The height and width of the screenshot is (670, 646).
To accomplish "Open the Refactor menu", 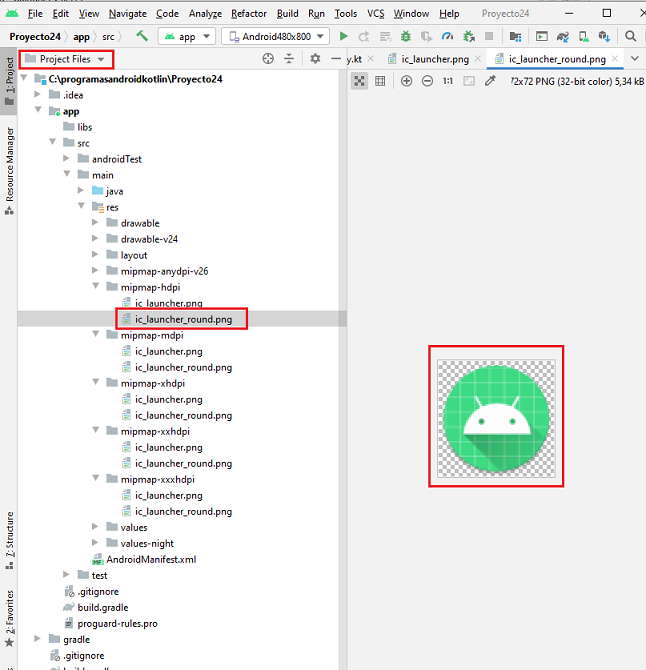I will tap(249, 14).
